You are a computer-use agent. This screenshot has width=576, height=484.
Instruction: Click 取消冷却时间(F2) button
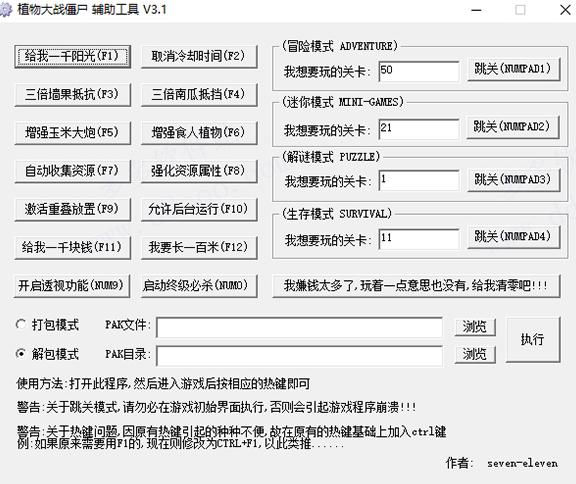(x=199, y=57)
